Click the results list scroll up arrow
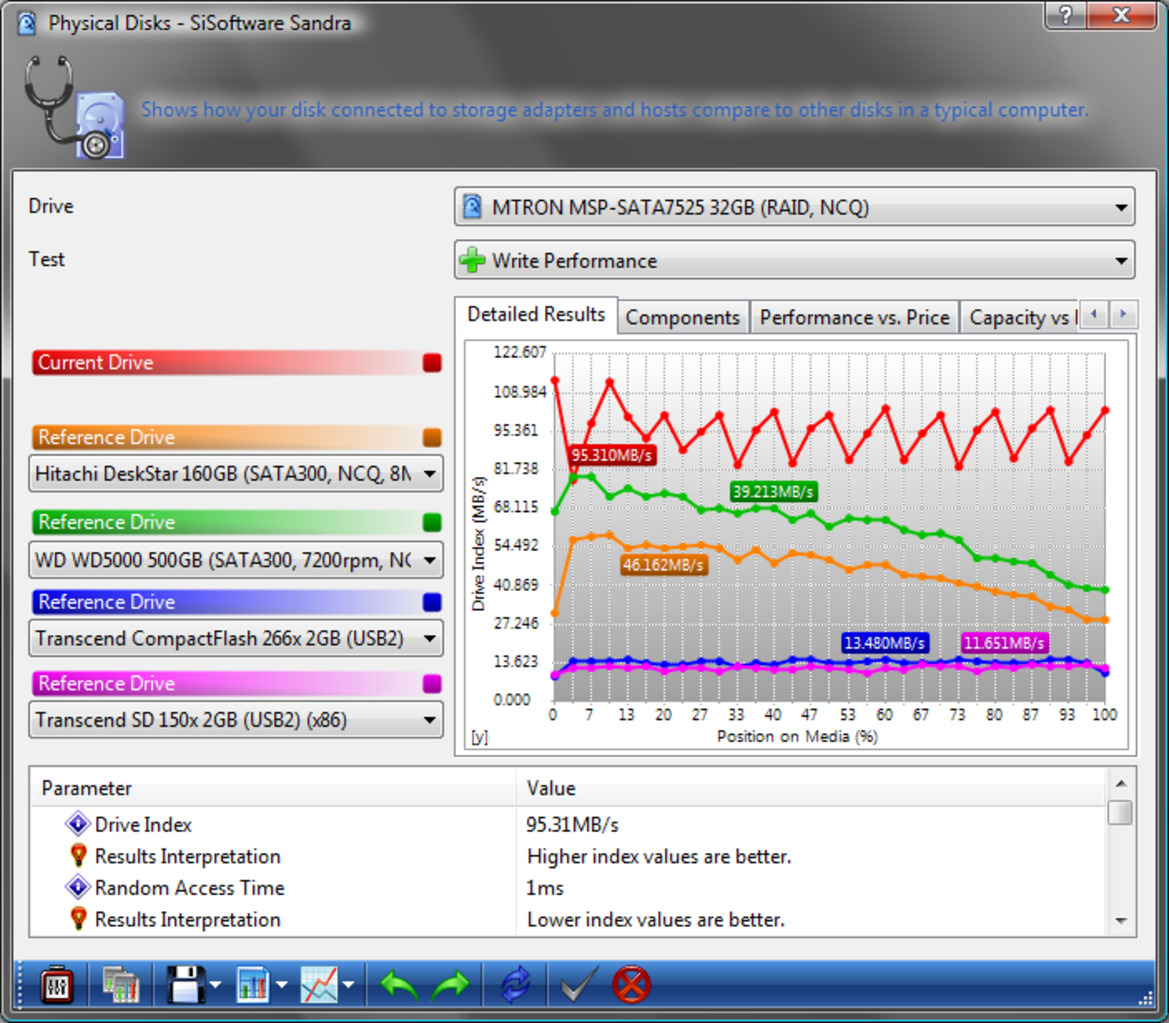Image resolution: width=1169 pixels, height=1023 pixels. (1121, 784)
